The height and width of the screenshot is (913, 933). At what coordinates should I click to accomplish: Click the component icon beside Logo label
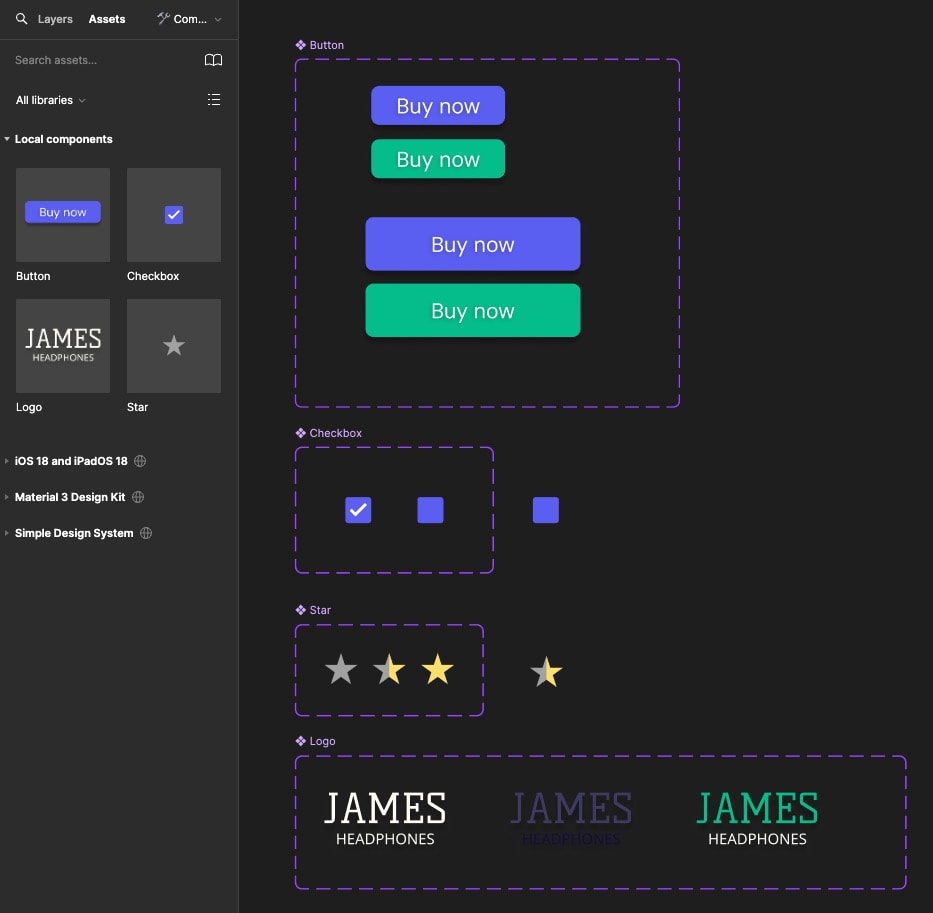300,740
